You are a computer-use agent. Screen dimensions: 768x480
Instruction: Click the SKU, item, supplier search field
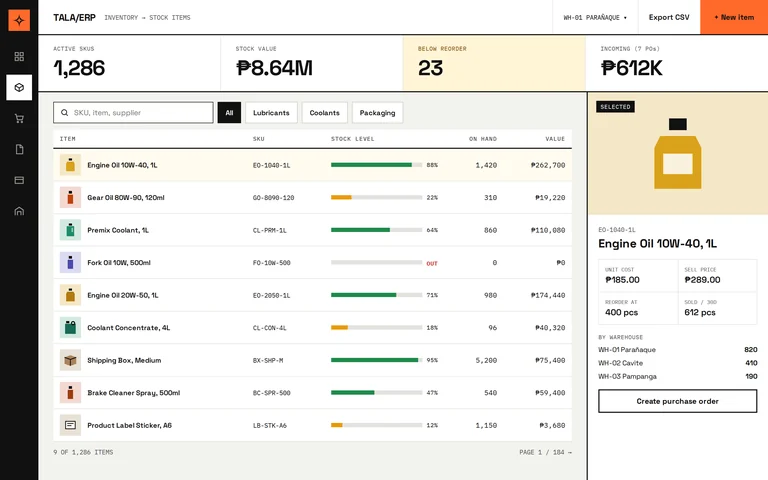(x=133, y=113)
